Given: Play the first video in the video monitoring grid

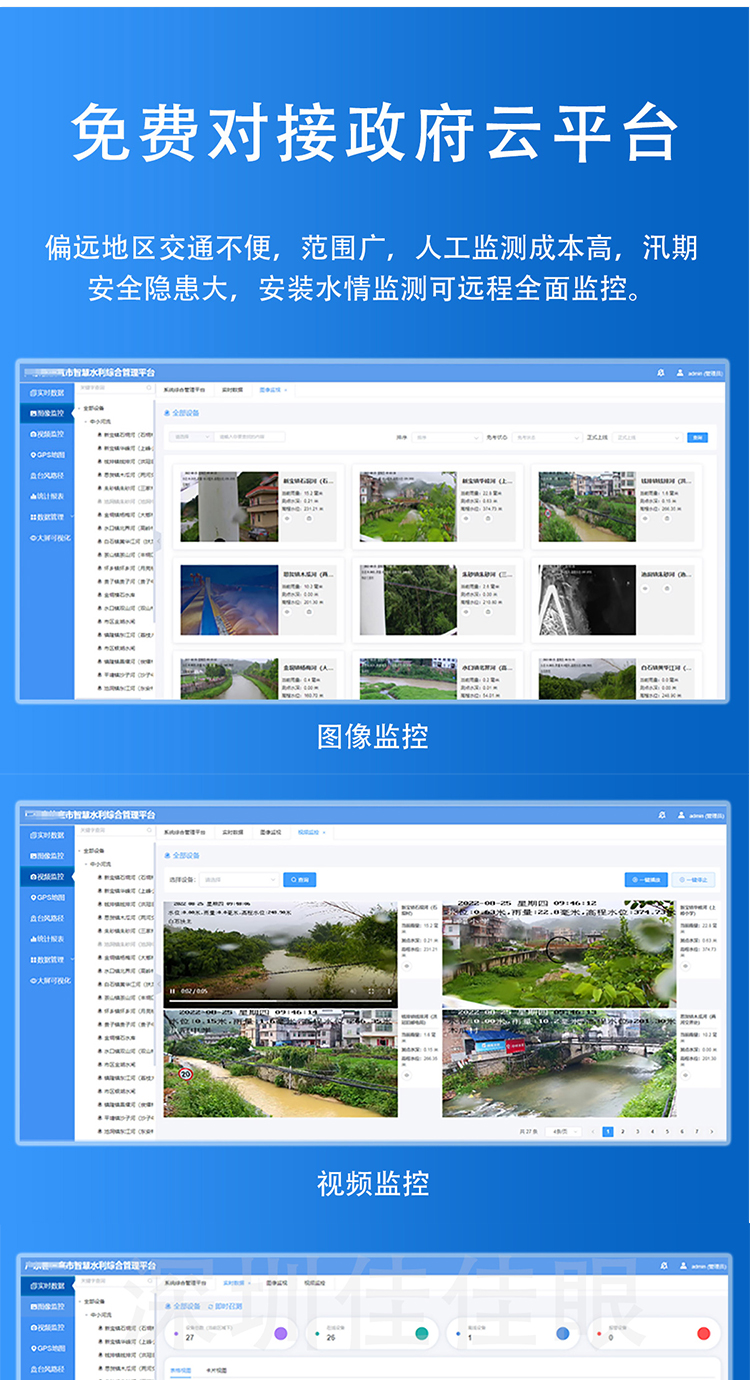Looking at the screenshot, I should (172, 991).
